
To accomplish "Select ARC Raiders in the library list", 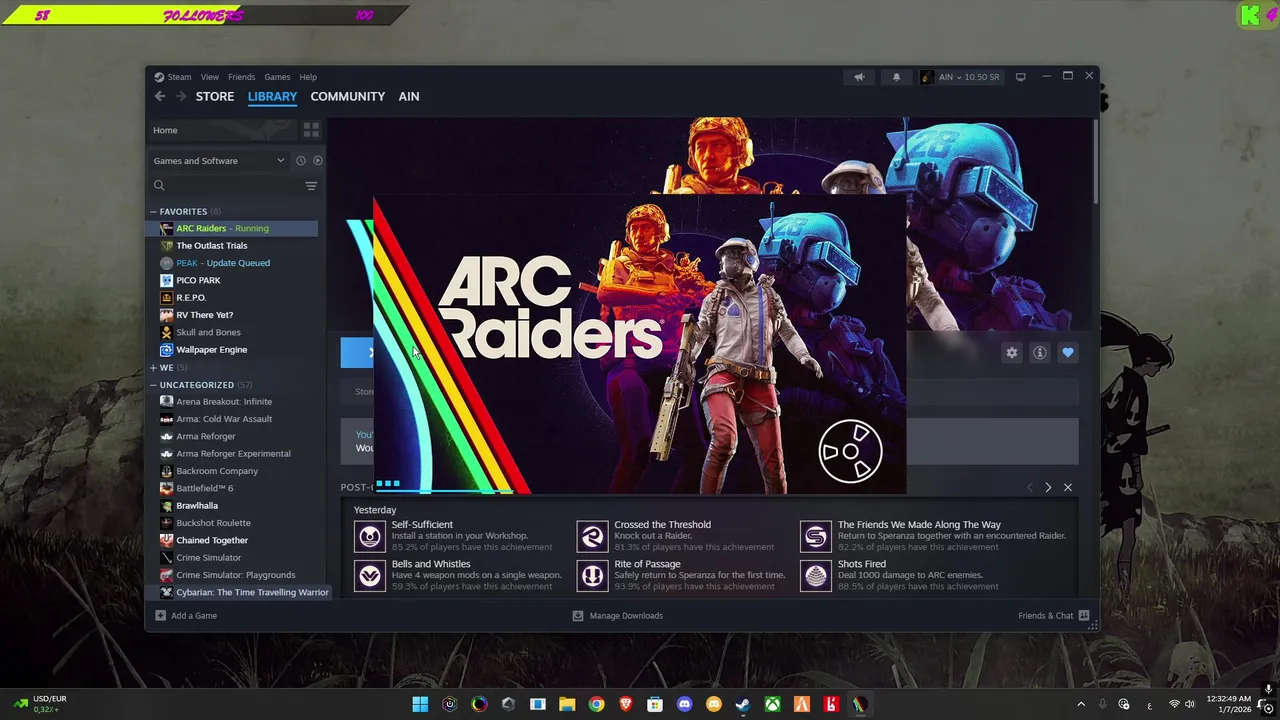I will [233, 228].
